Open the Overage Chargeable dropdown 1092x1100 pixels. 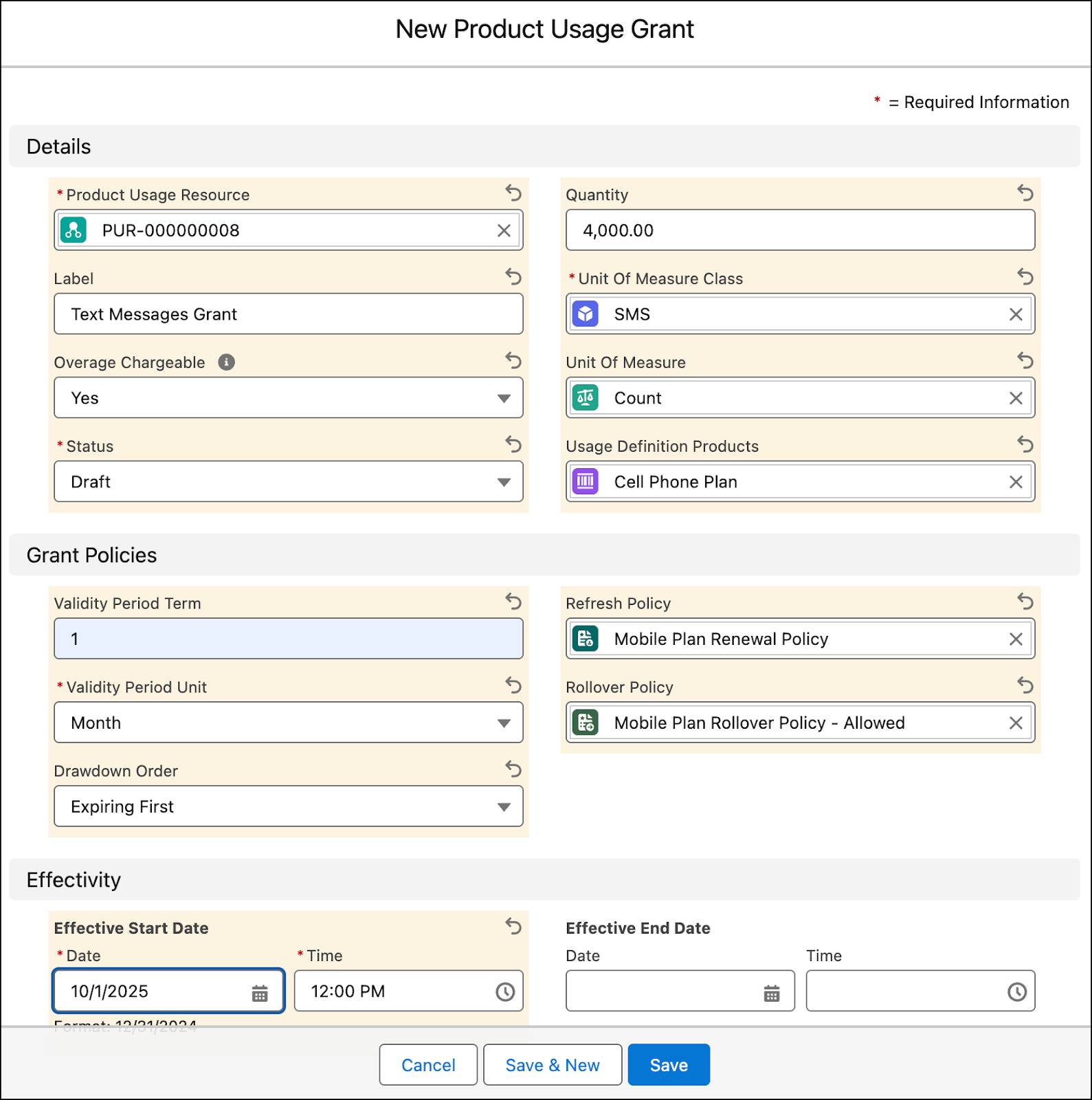tap(289, 397)
